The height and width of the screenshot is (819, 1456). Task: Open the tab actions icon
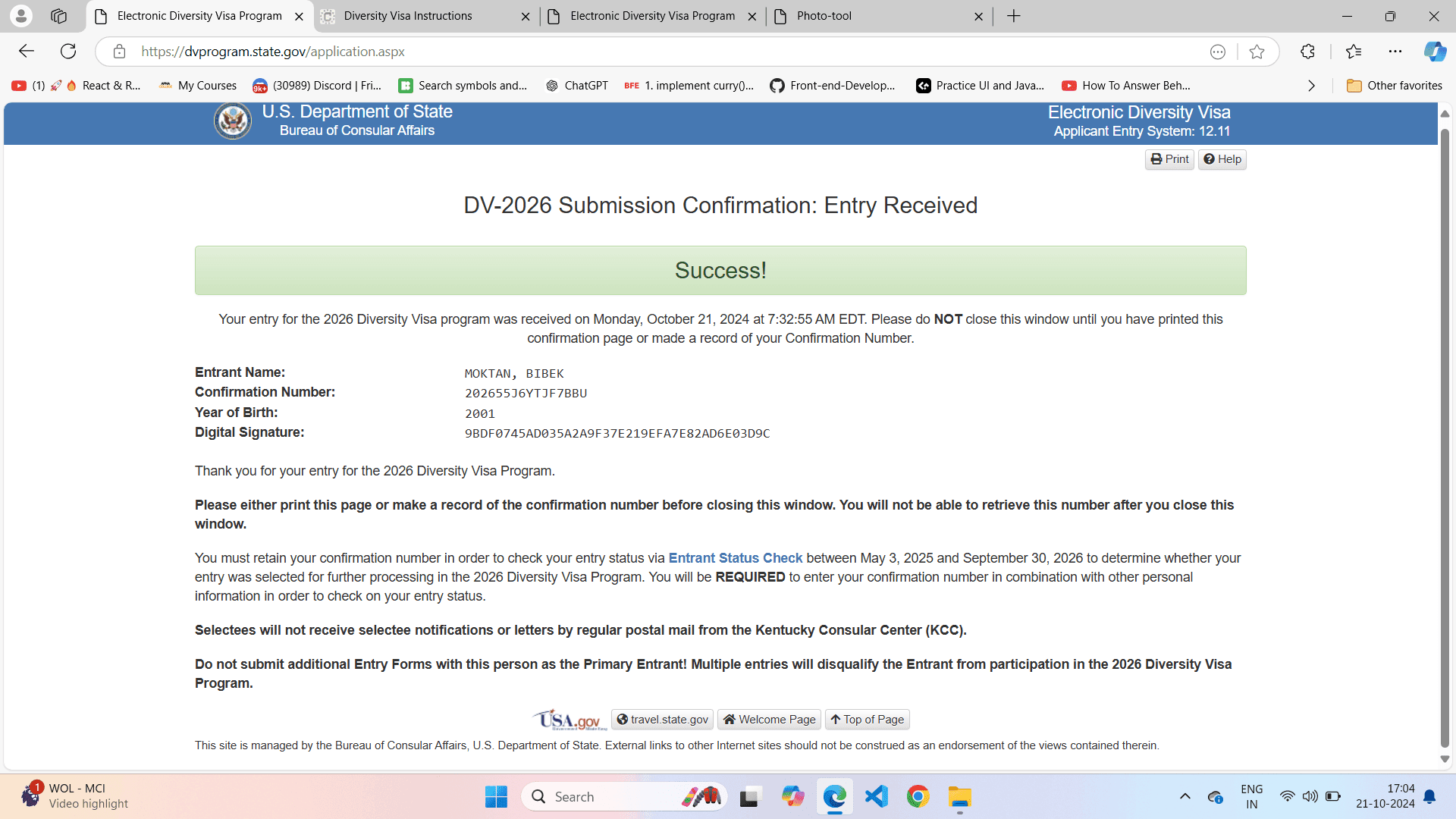pos(59,16)
